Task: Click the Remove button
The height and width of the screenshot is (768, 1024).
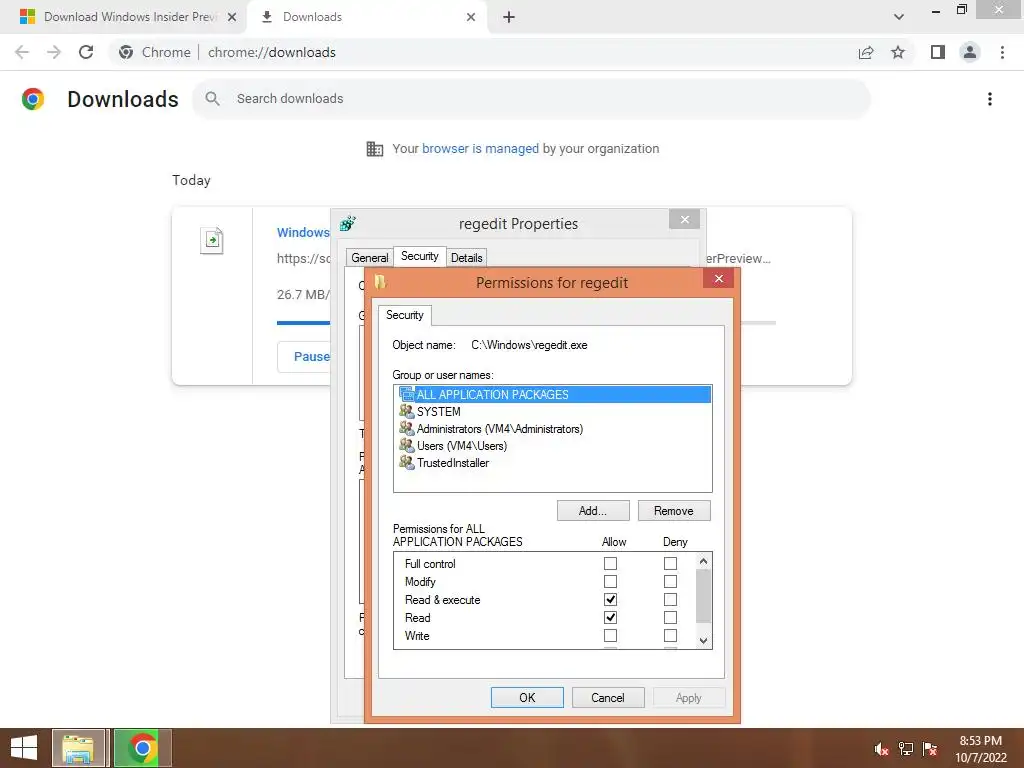Action: 674,511
